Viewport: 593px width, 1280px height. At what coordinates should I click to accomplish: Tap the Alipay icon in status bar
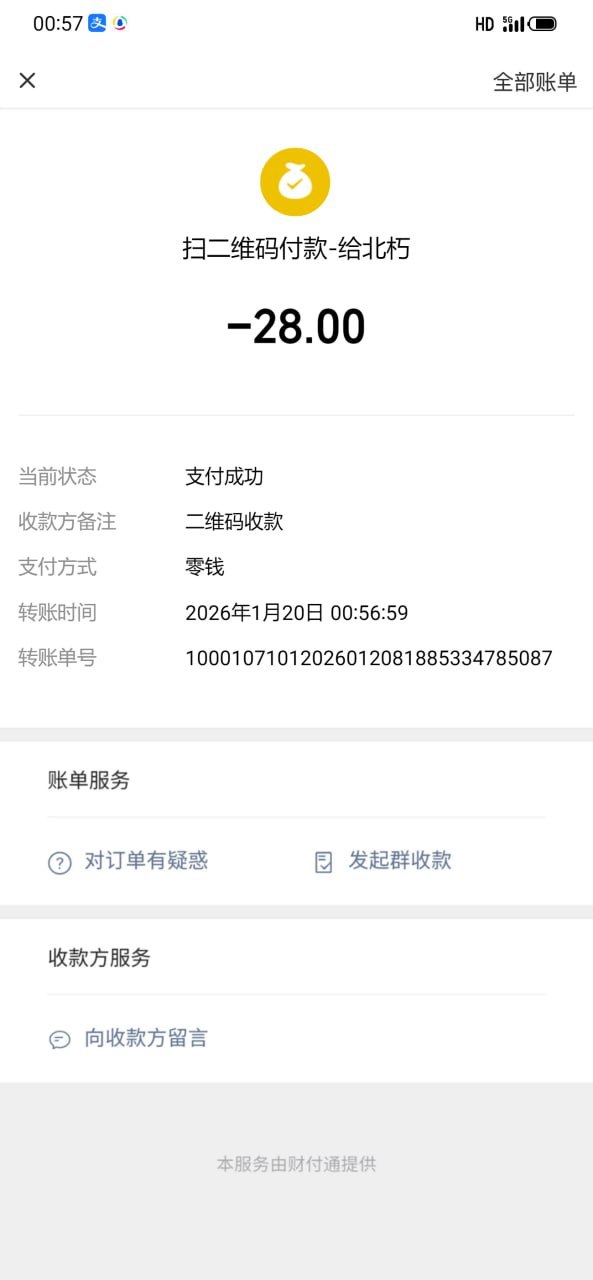(97, 23)
